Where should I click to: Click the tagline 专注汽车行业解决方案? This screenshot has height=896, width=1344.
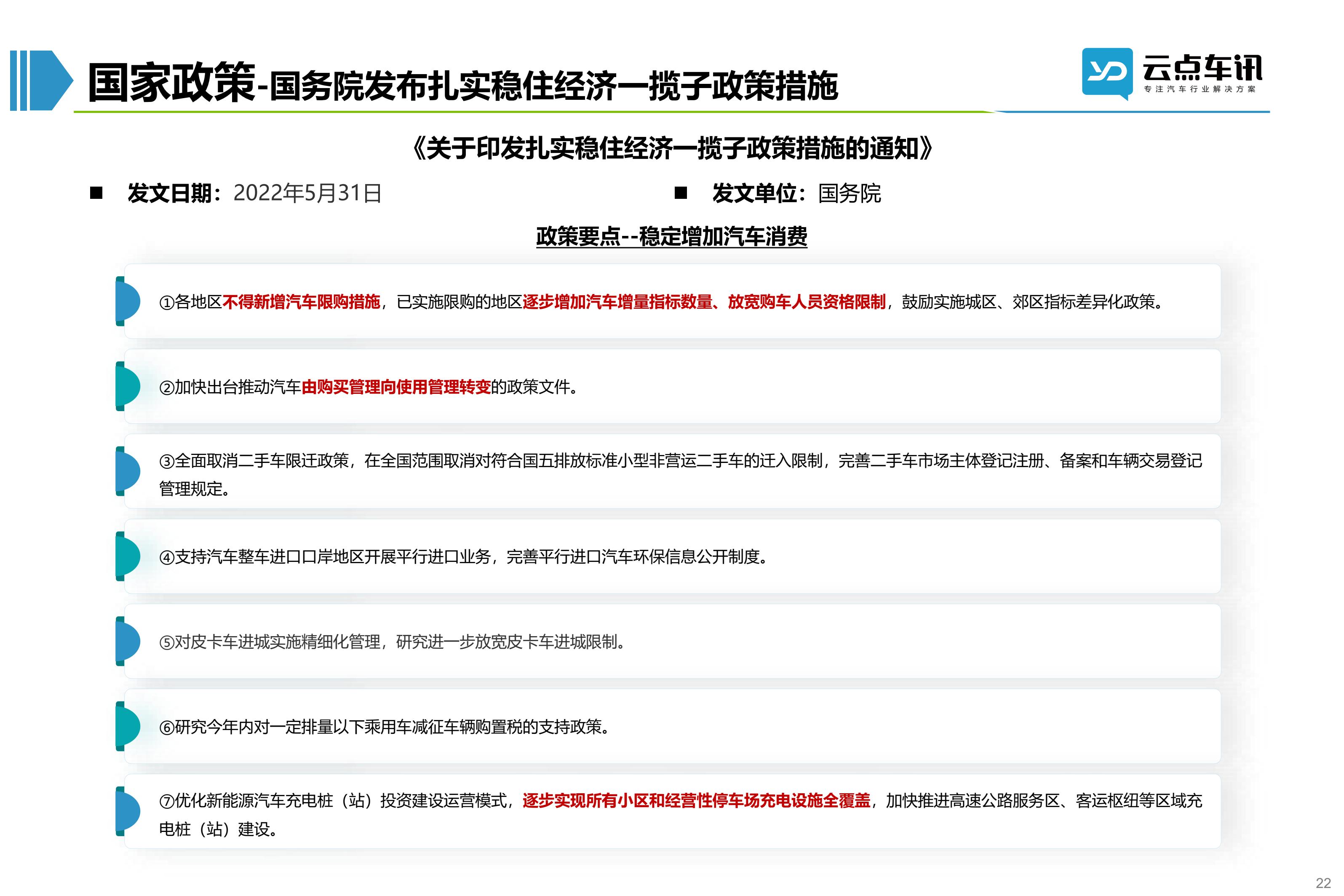pos(1200,89)
